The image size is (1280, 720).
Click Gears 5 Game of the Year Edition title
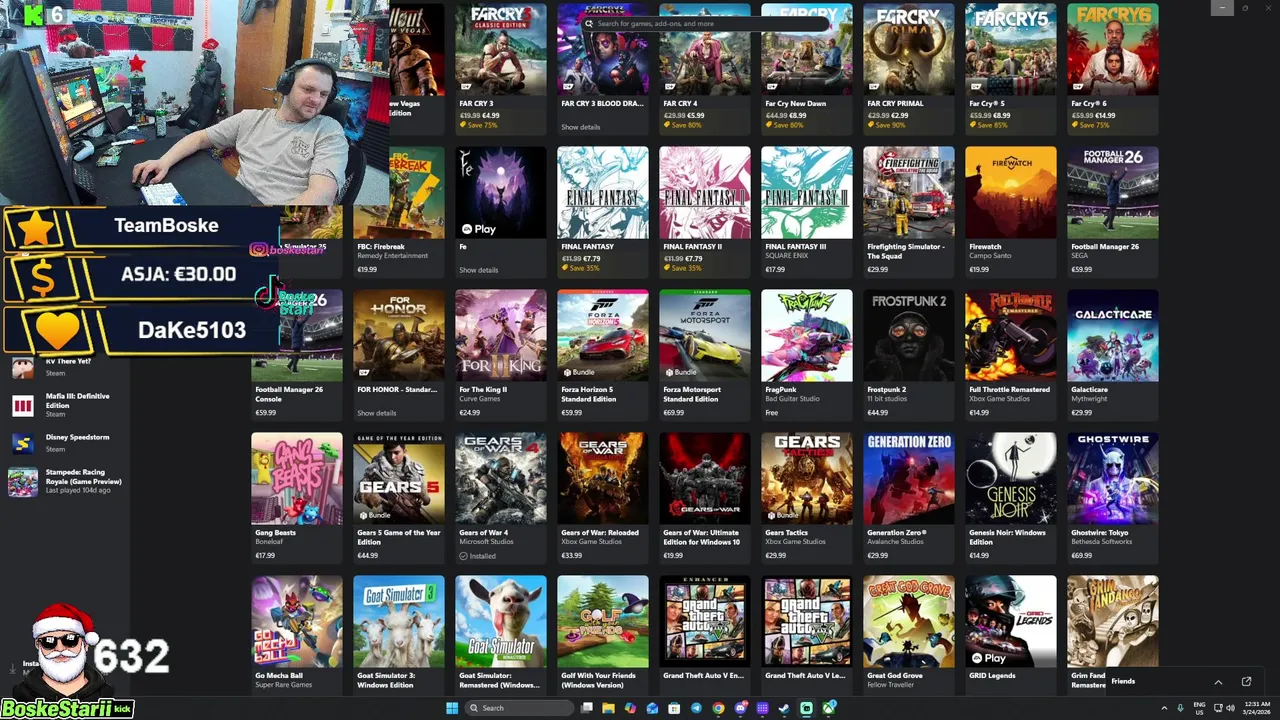coord(398,537)
